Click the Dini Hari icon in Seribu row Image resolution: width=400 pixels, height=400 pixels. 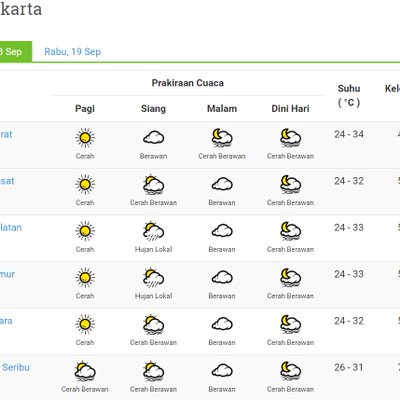click(x=291, y=371)
